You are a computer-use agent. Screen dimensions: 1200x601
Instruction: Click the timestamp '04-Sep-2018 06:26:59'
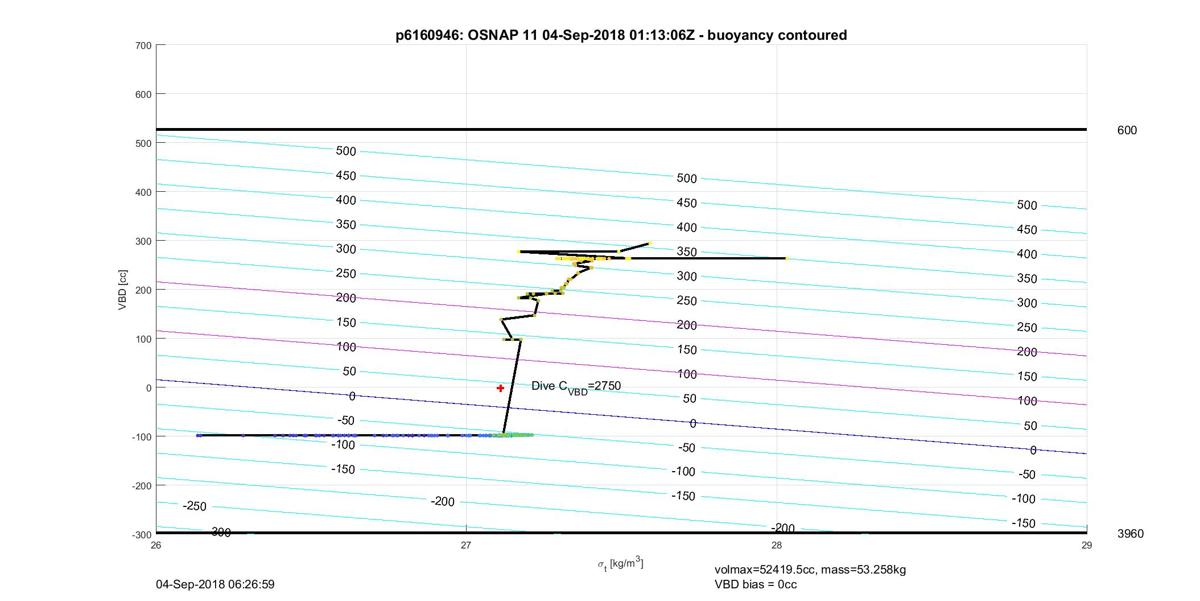pyautogui.click(x=215, y=584)
